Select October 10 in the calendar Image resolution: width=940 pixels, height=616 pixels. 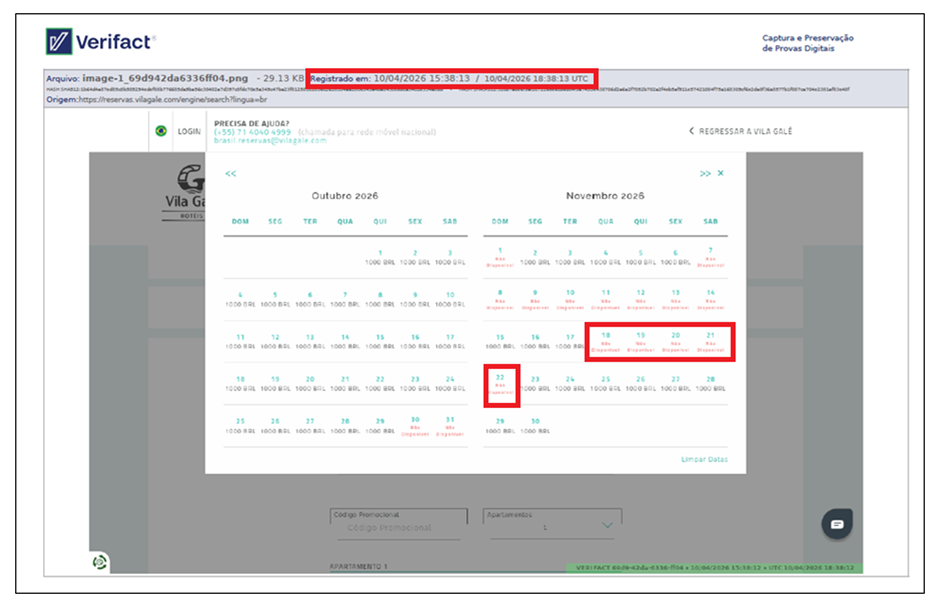450,300
